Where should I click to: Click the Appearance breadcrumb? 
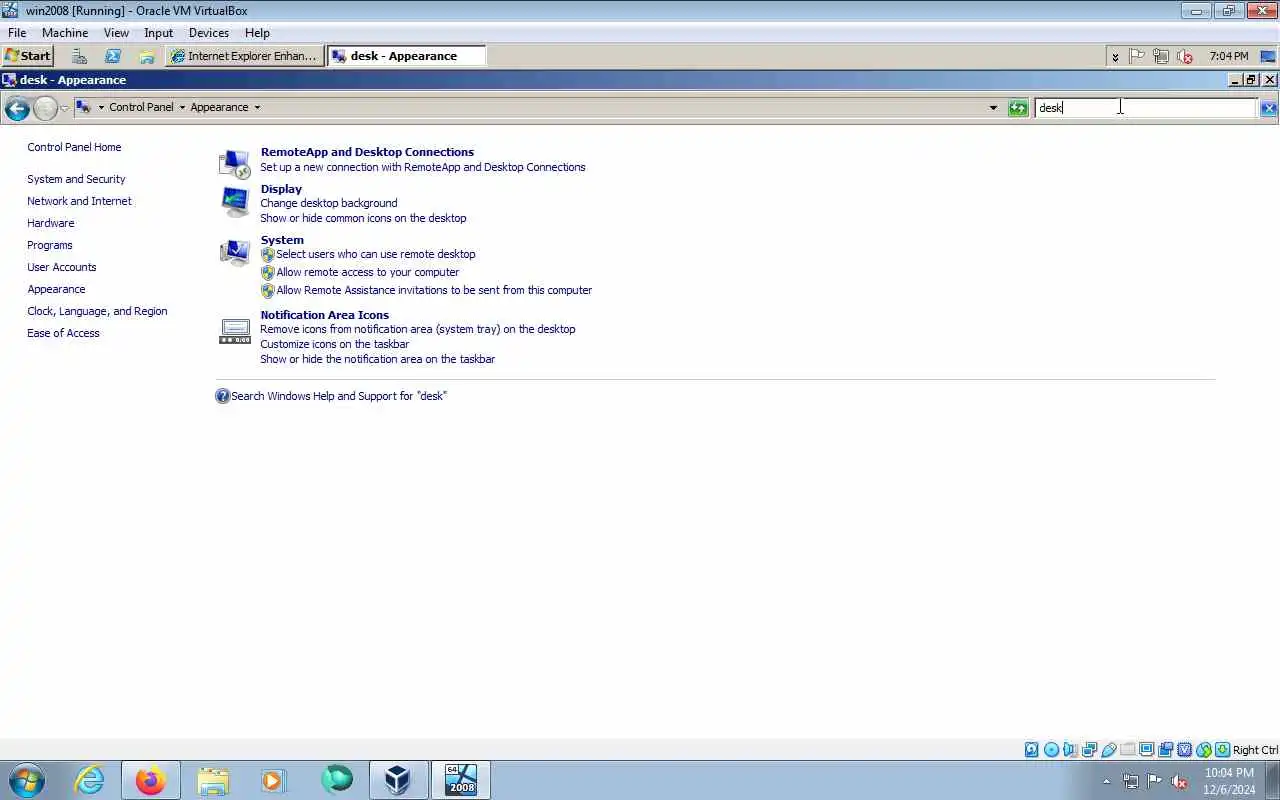click(219, 107)
